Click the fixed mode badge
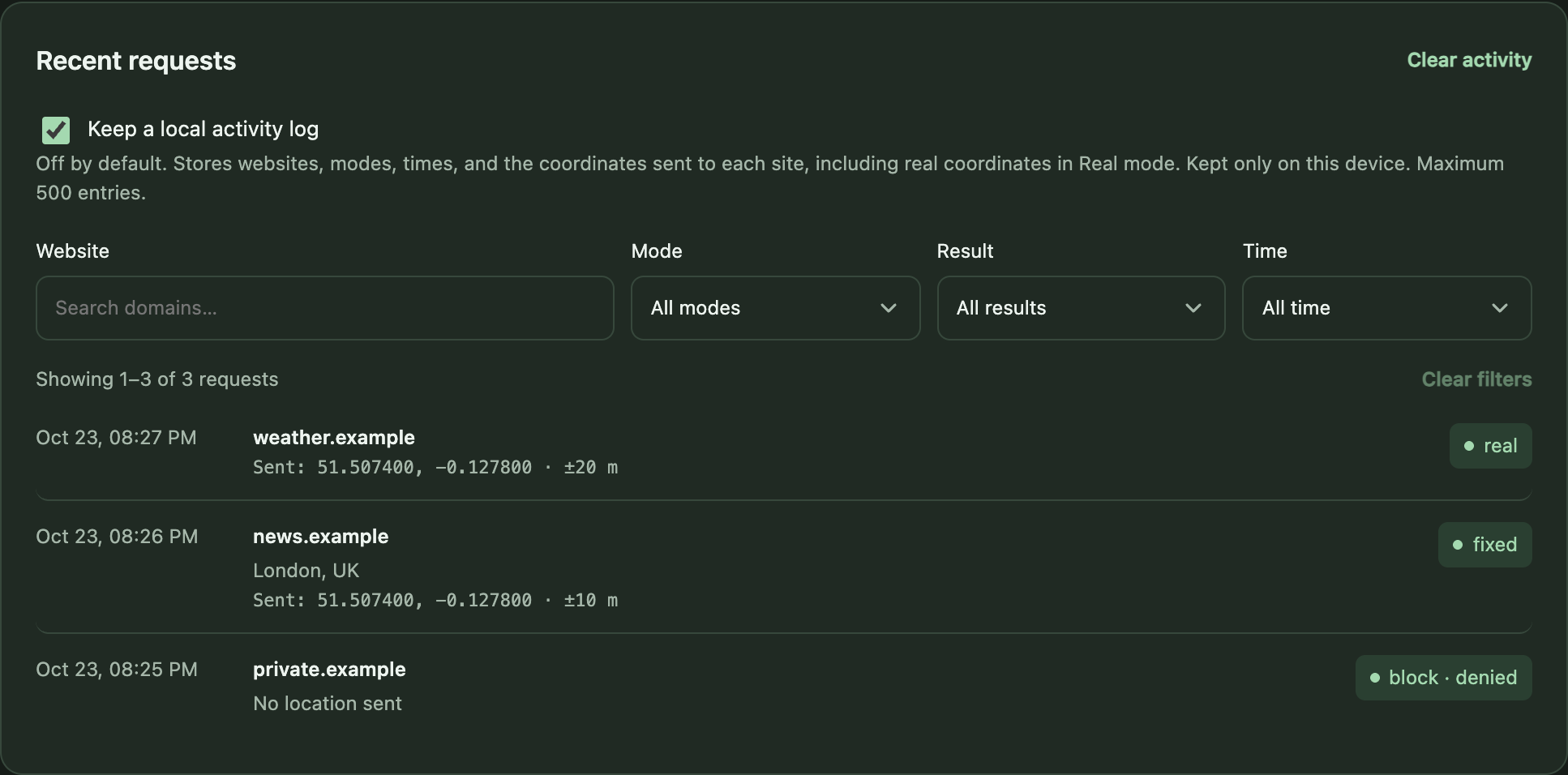The width and height of the screenshot is (1568, 775). click(x=1484, y=545)
